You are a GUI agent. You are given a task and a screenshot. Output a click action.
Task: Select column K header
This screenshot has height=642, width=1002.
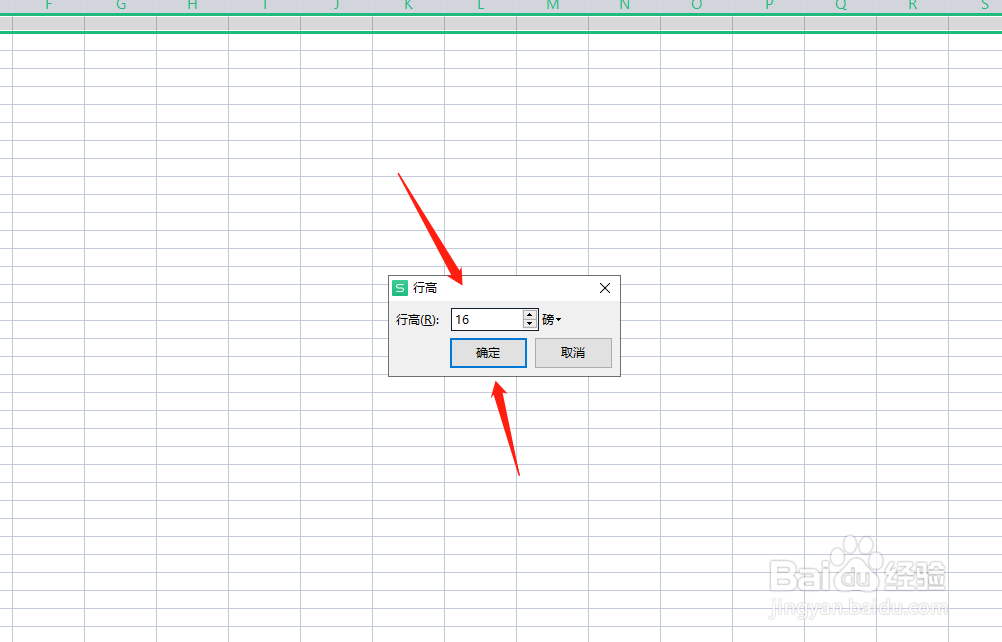[408, 6]
